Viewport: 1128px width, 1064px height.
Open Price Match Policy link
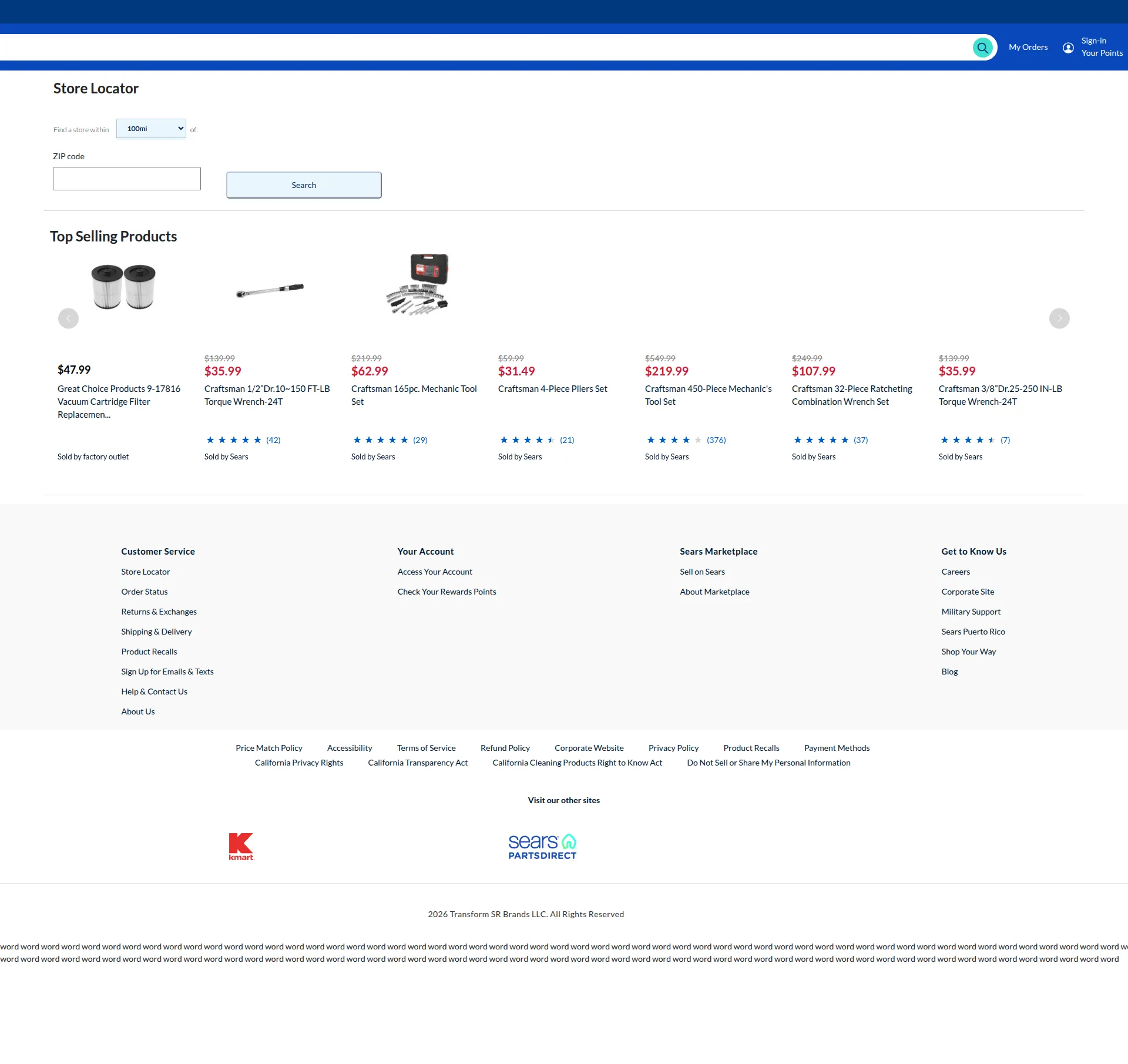269,748
